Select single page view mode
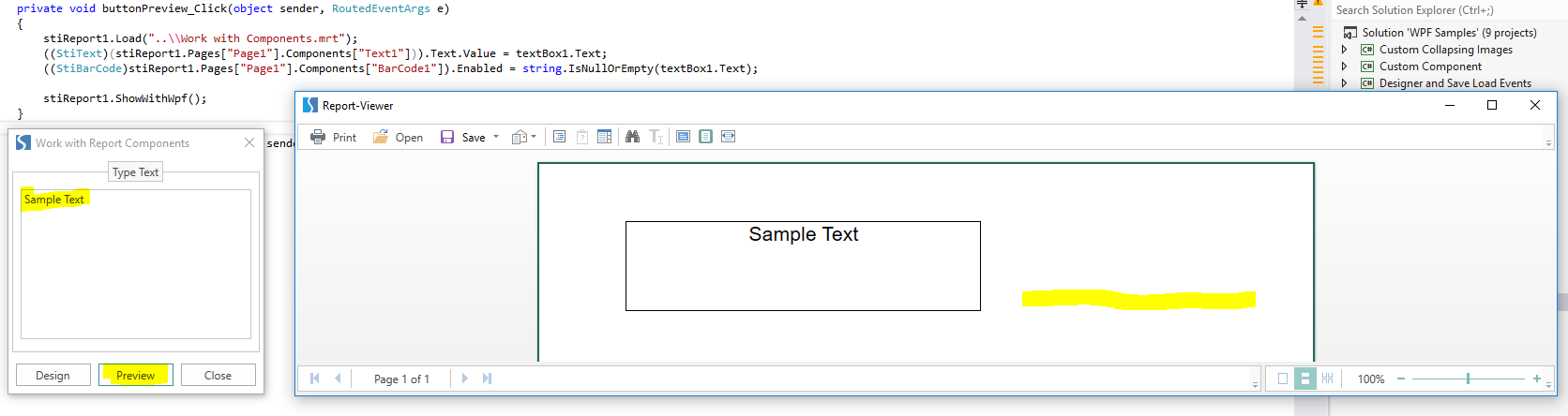1568x416 pixels. pyautogui.click(x=1283, y=379)
